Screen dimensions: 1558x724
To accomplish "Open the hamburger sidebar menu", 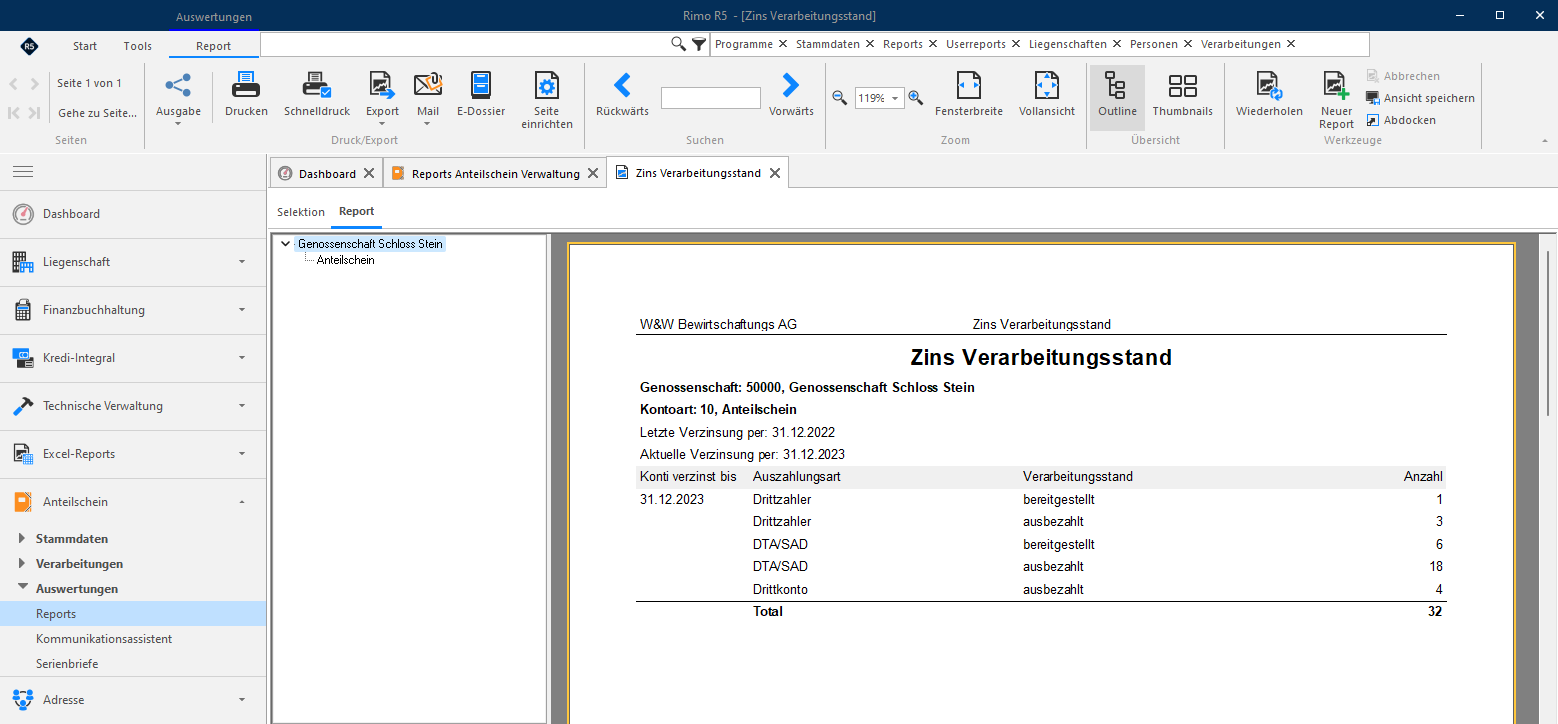I will click(23, 172).
